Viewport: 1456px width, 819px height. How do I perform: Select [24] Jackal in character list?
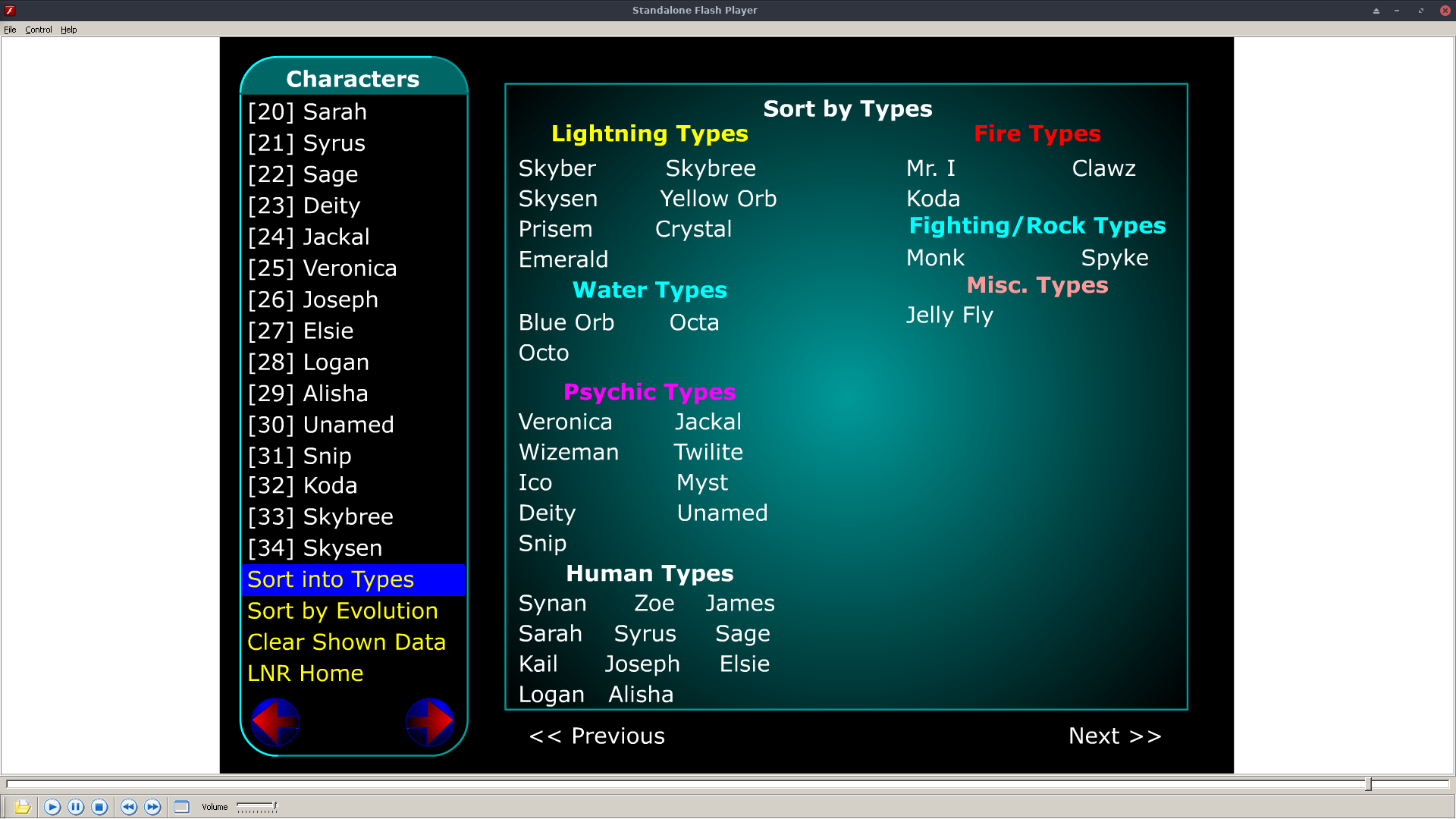(x=309, y=237)
